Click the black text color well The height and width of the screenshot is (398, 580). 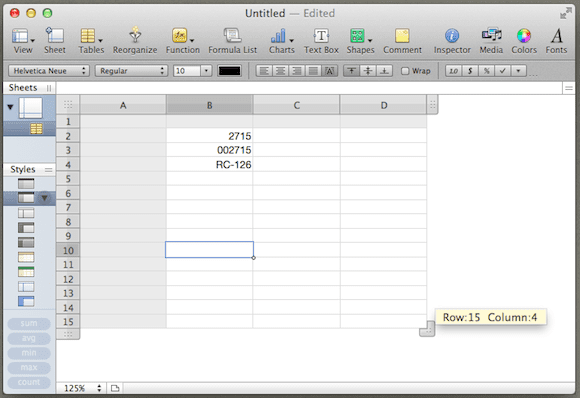click(x=229, y=71)
